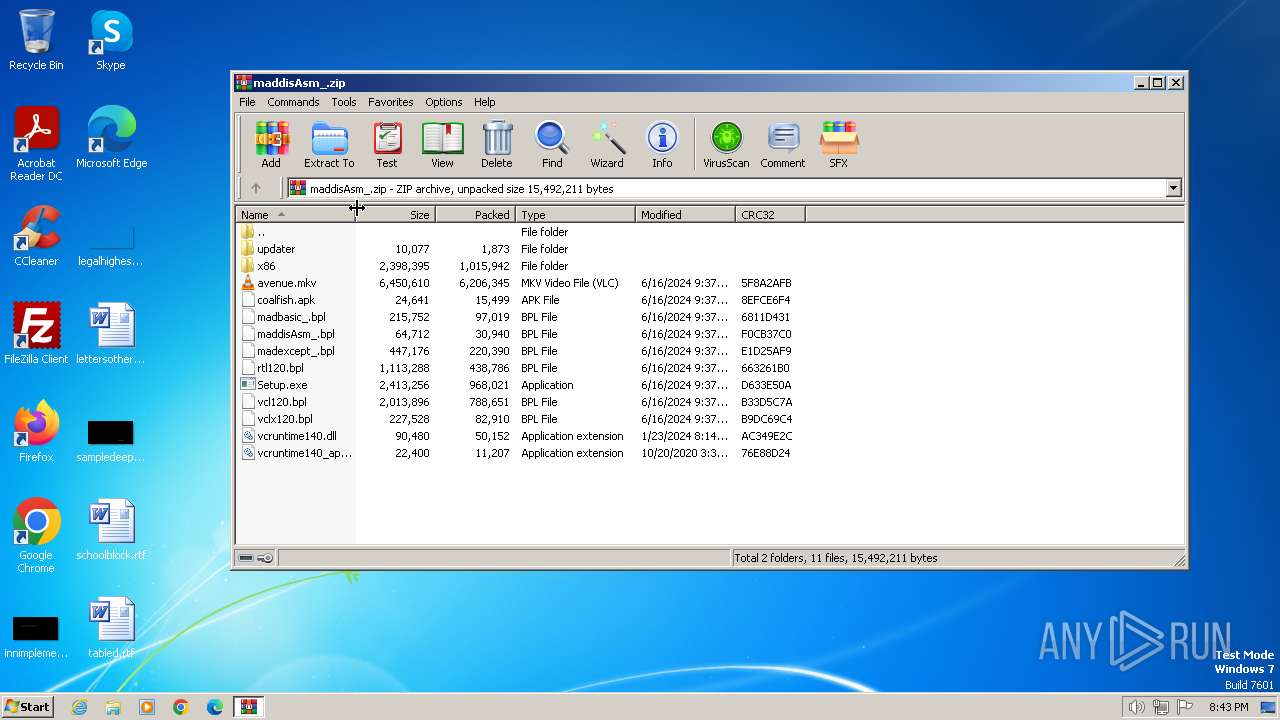Open Acrobat Reader DC shortcut
1280x720 pixels.
coord(36,144)
